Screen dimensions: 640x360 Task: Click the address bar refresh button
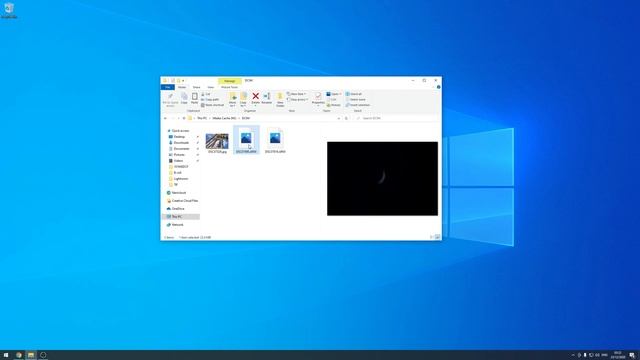point(346,118)
